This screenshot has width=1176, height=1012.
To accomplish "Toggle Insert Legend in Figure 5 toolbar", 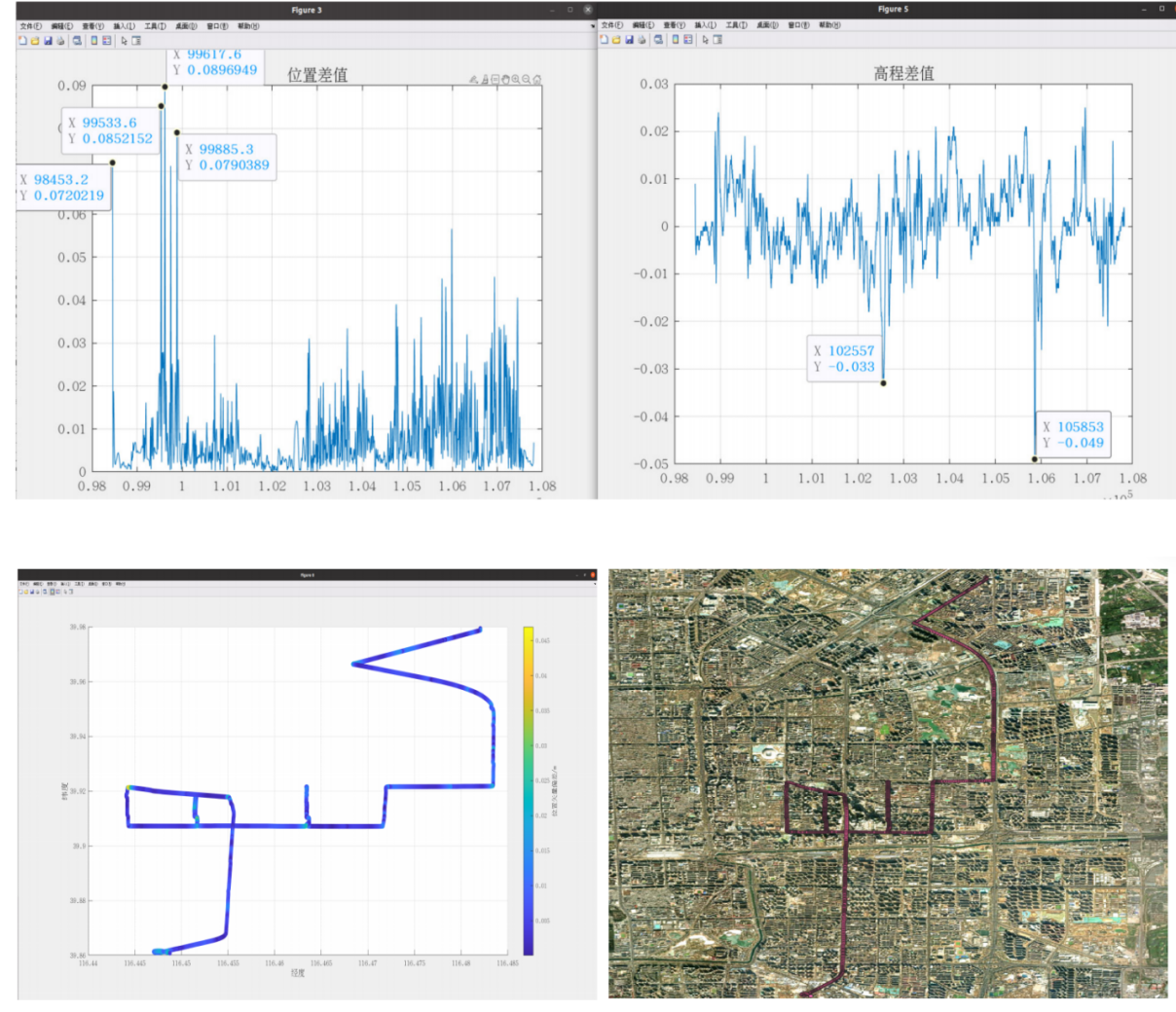I will click(x=688, y=40).
